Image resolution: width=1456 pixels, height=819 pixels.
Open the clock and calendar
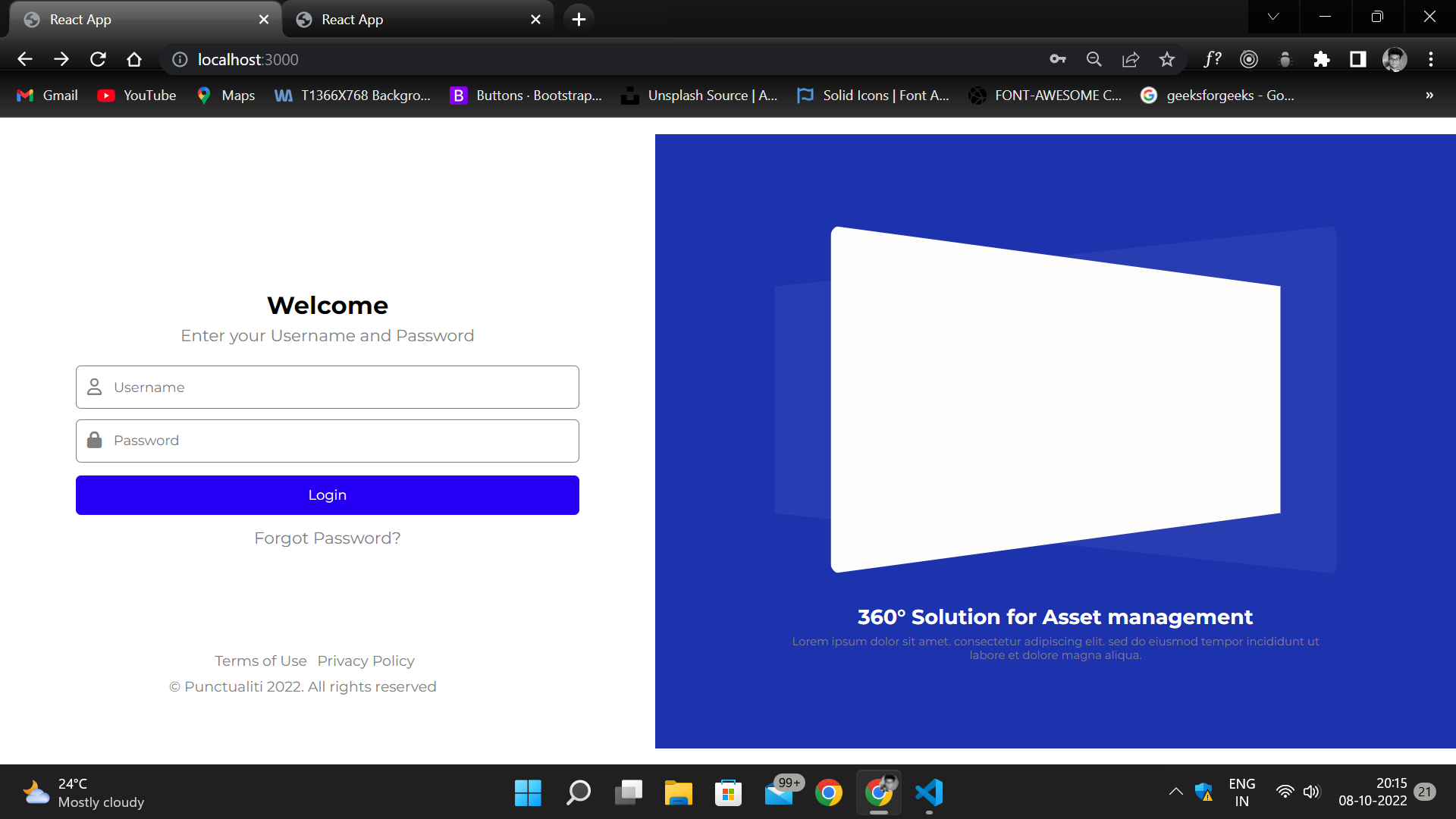pos(1373,792)
